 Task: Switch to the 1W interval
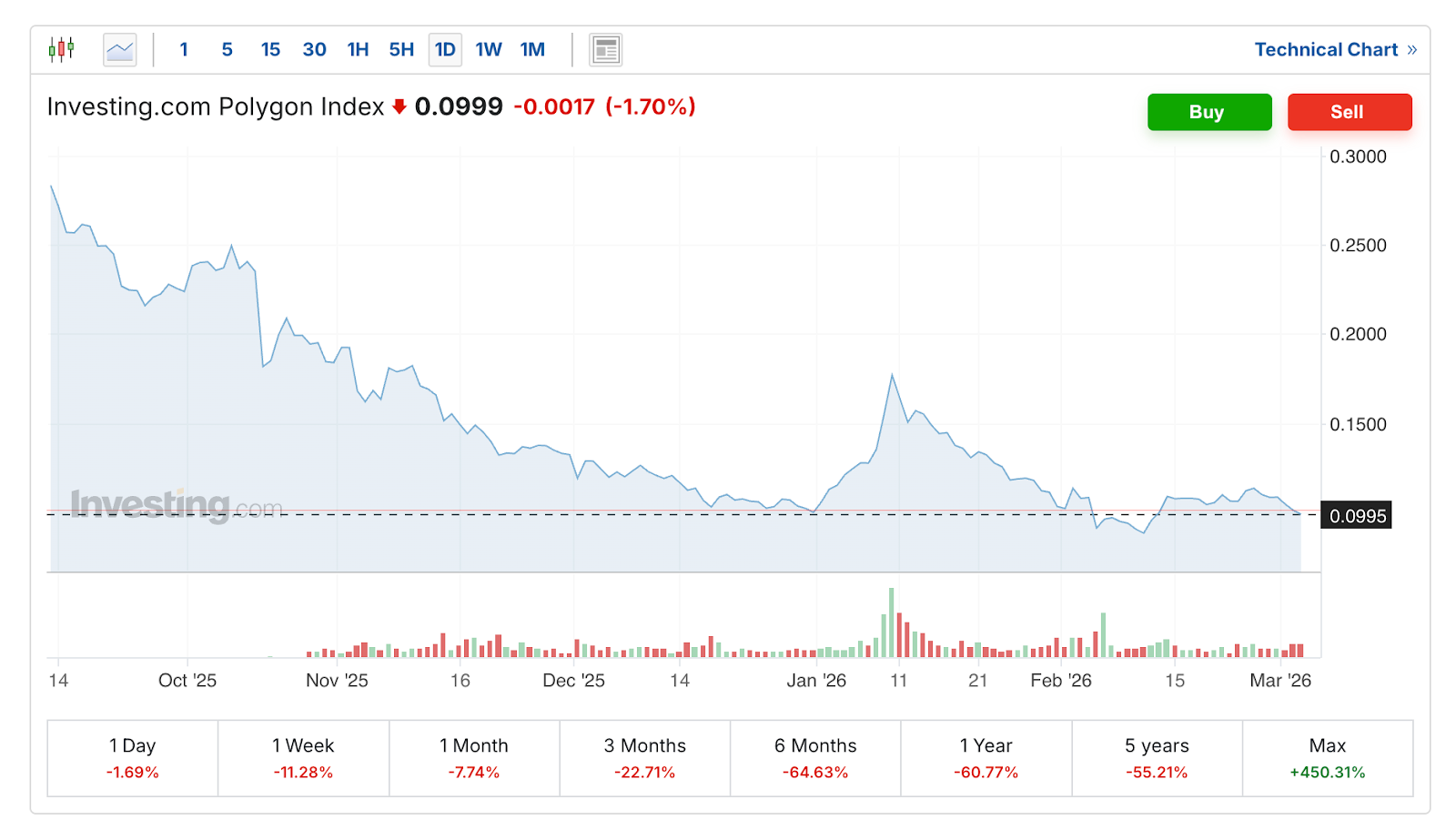[x=489, y=49]
